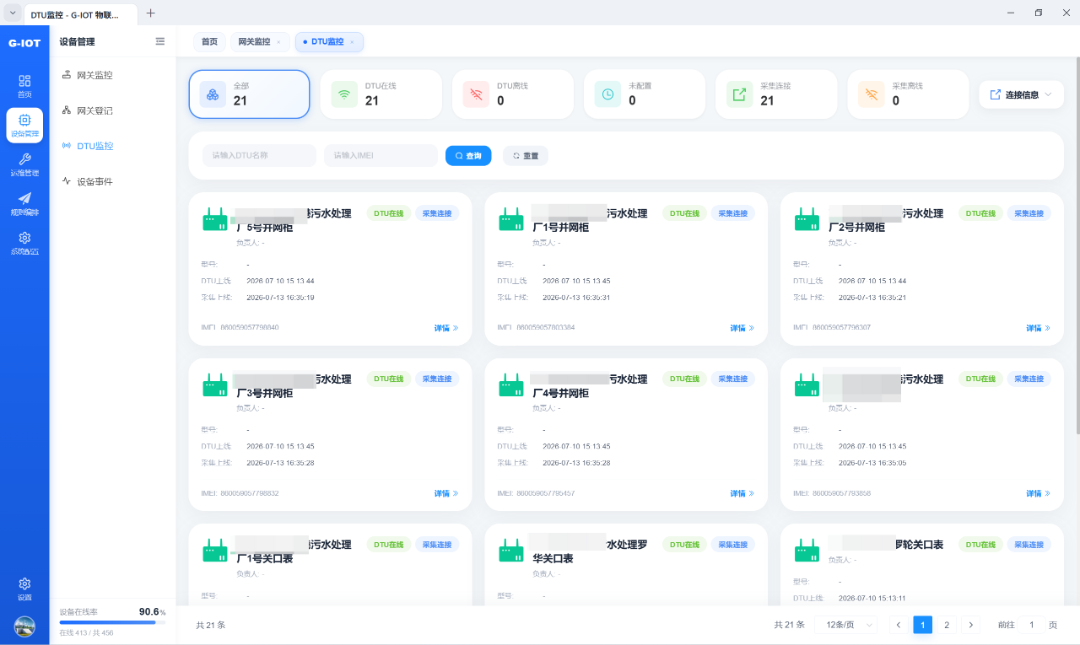
Task: Expand the 连接信息 dropdown
Action: 1021,94
